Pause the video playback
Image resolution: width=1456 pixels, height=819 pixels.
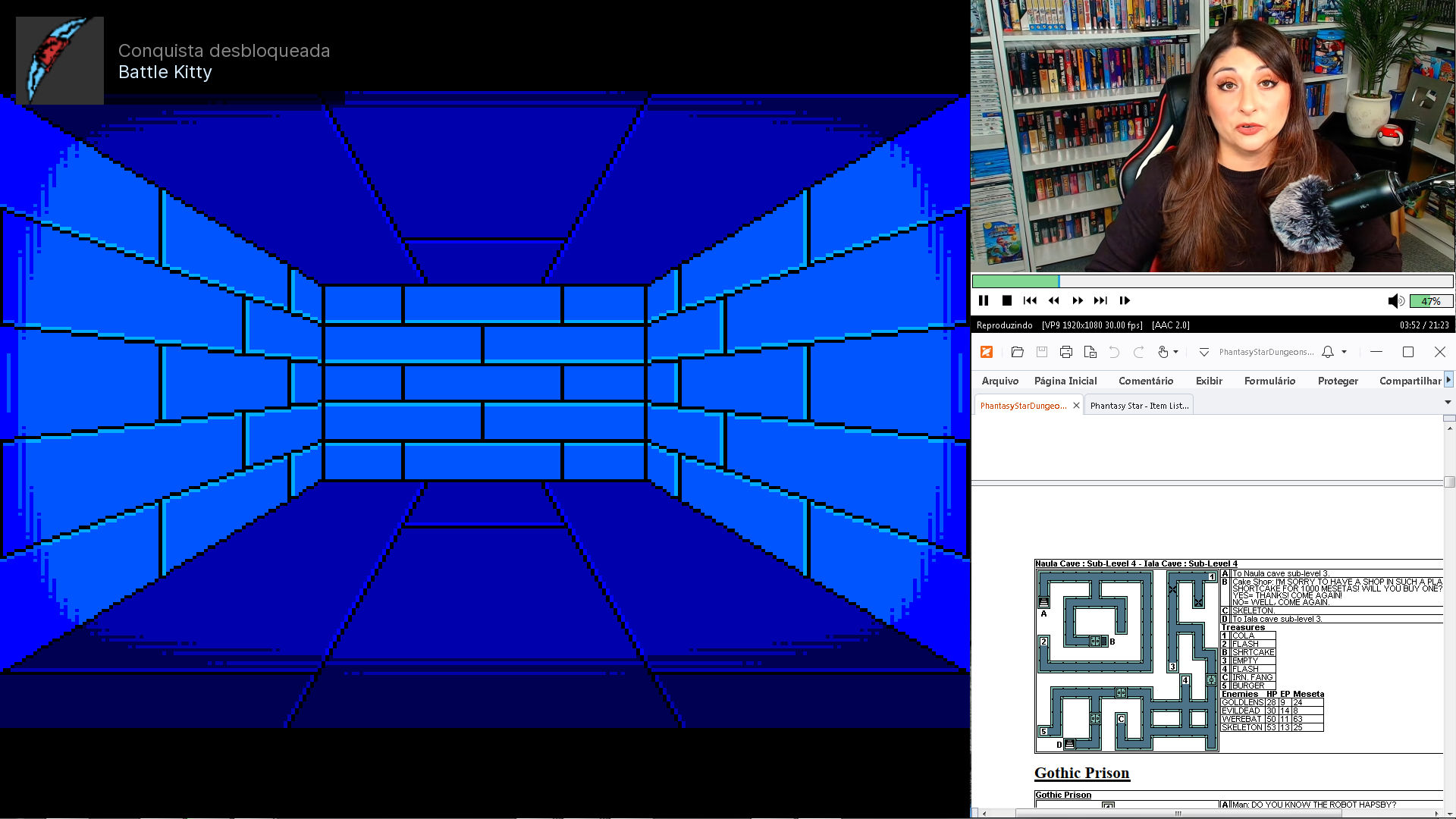coord(984,301)
